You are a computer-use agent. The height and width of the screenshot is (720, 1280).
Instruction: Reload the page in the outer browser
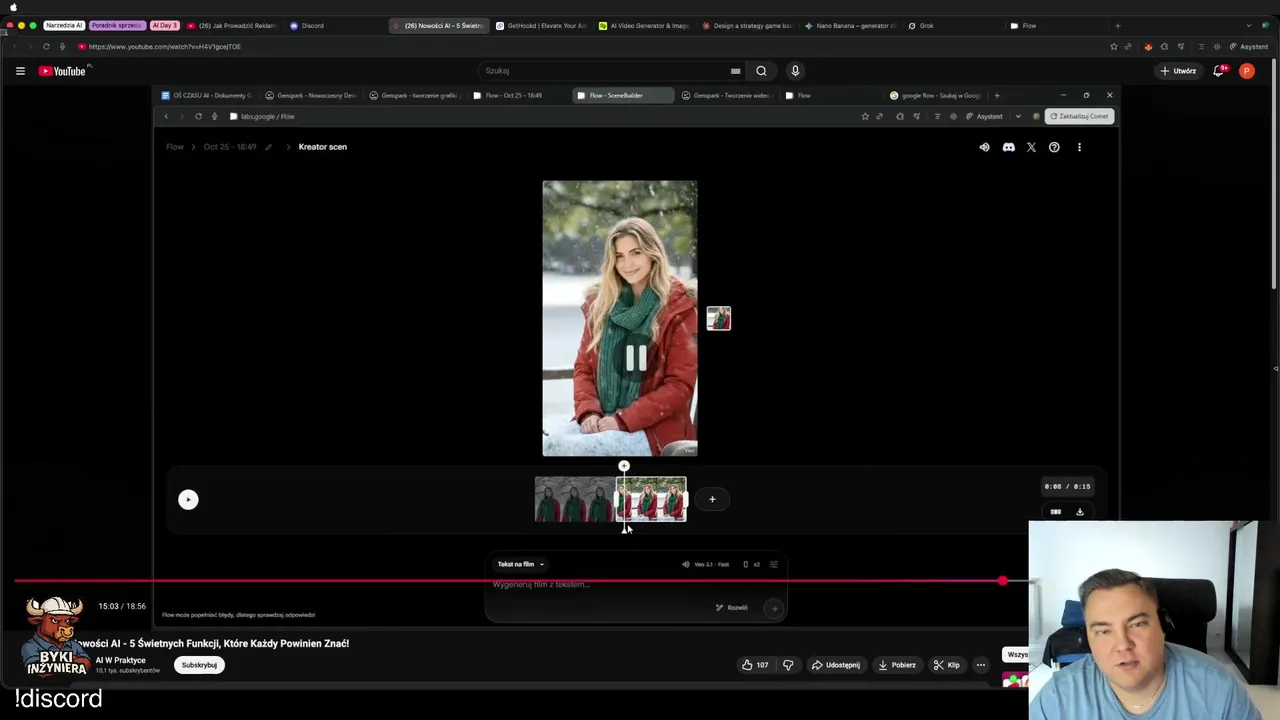[46, 46]
